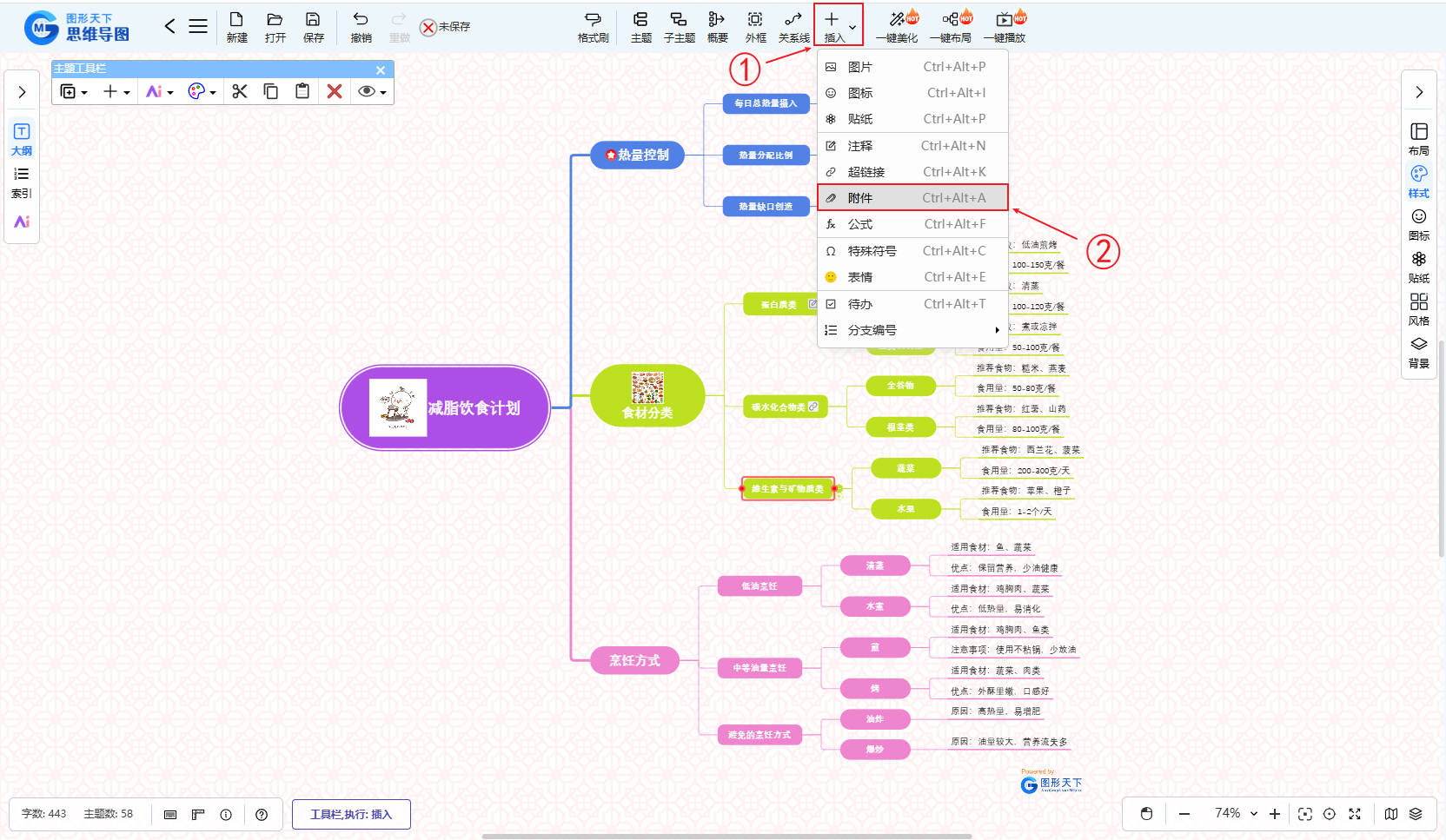Click the 关系线 relationship line tool

point(793,26)
